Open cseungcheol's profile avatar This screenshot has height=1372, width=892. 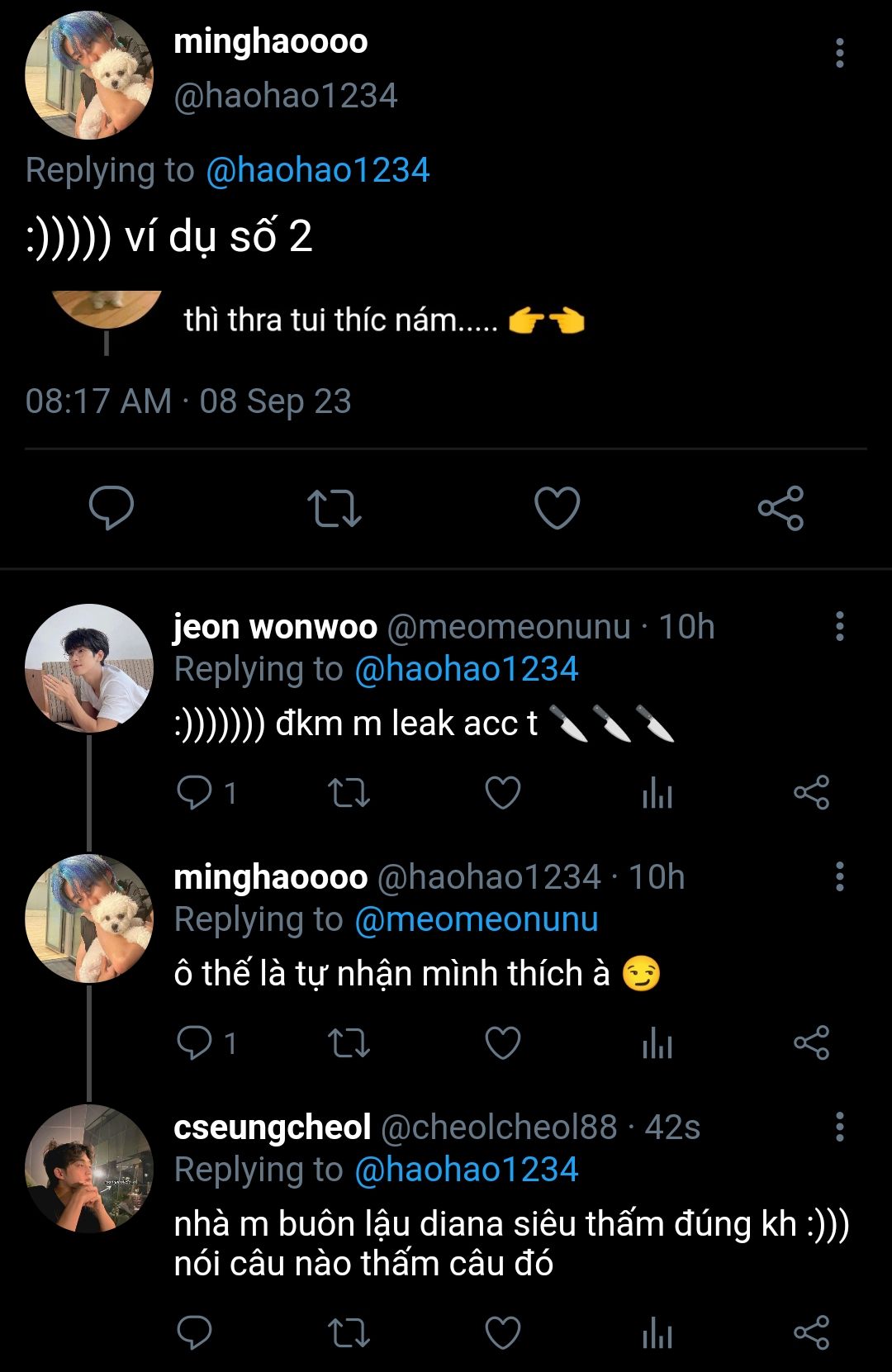[x=89, y=1168]
